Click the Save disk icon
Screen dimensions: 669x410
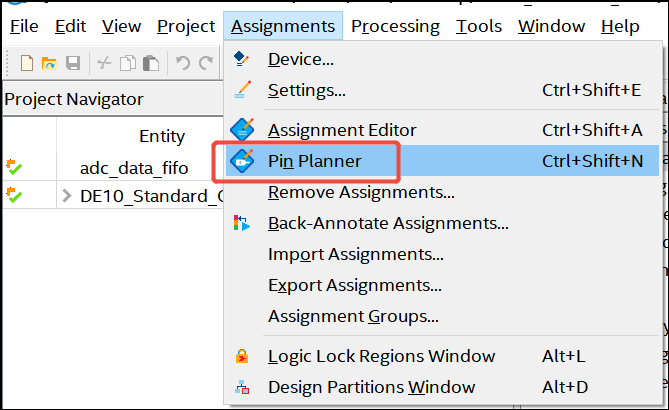(x=72, y=63)
